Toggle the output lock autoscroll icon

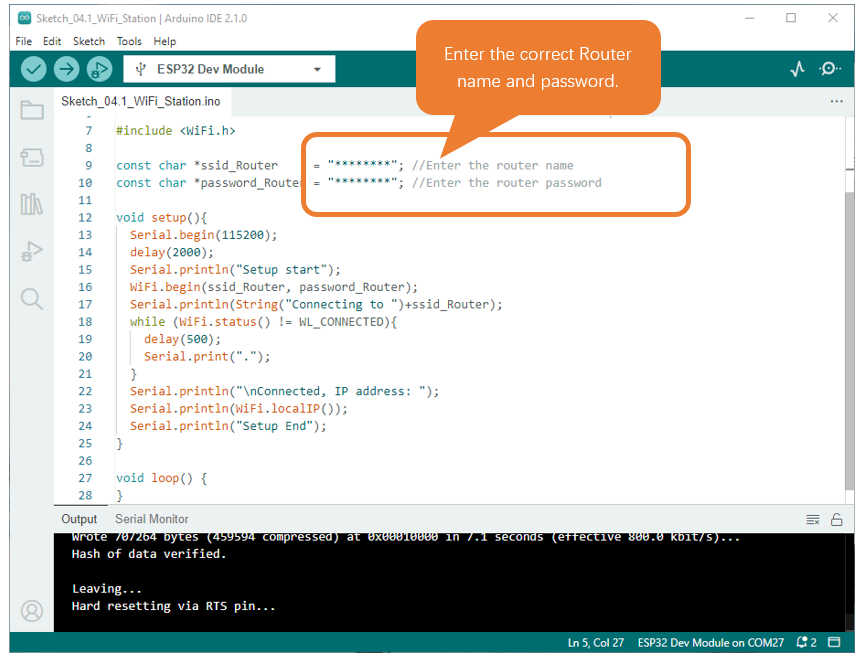tap(836, 520)
